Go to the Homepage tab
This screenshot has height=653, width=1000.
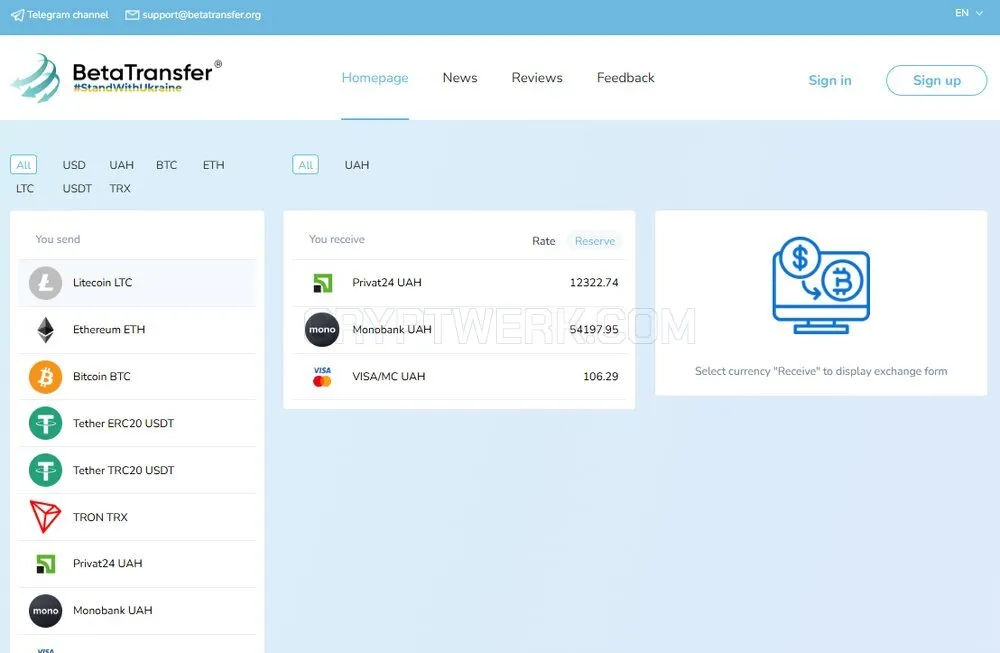pos(375,78)
